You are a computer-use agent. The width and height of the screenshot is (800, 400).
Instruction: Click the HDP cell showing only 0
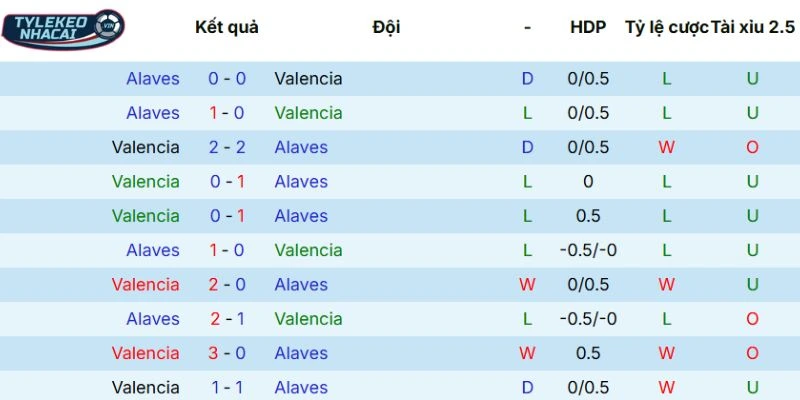click(588, 182)
